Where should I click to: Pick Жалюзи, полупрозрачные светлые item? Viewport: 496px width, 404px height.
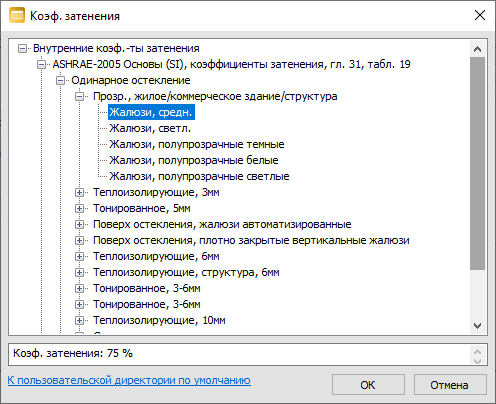(199, 176)
